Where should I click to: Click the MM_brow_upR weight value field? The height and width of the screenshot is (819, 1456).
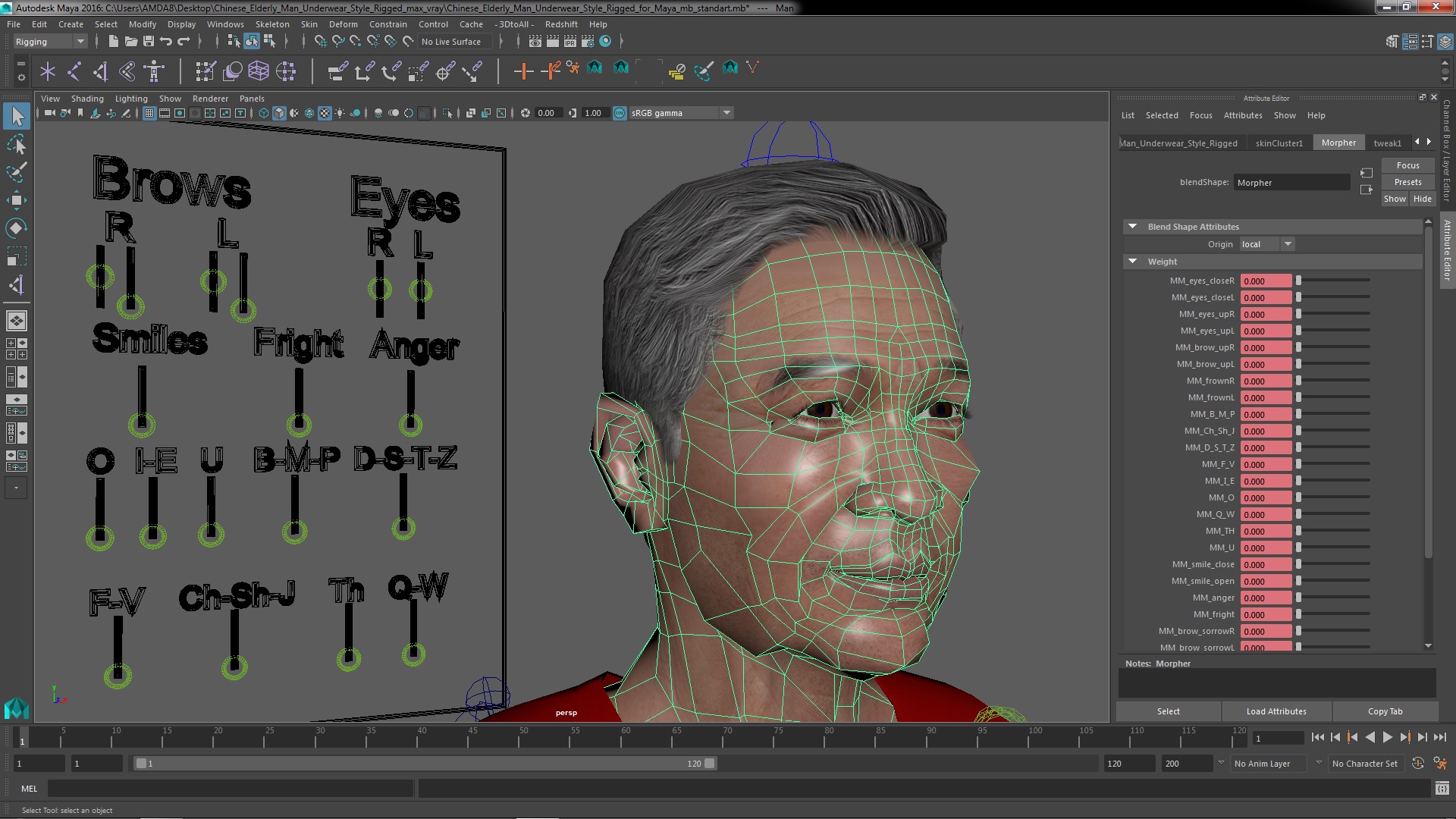[1266, 347]
